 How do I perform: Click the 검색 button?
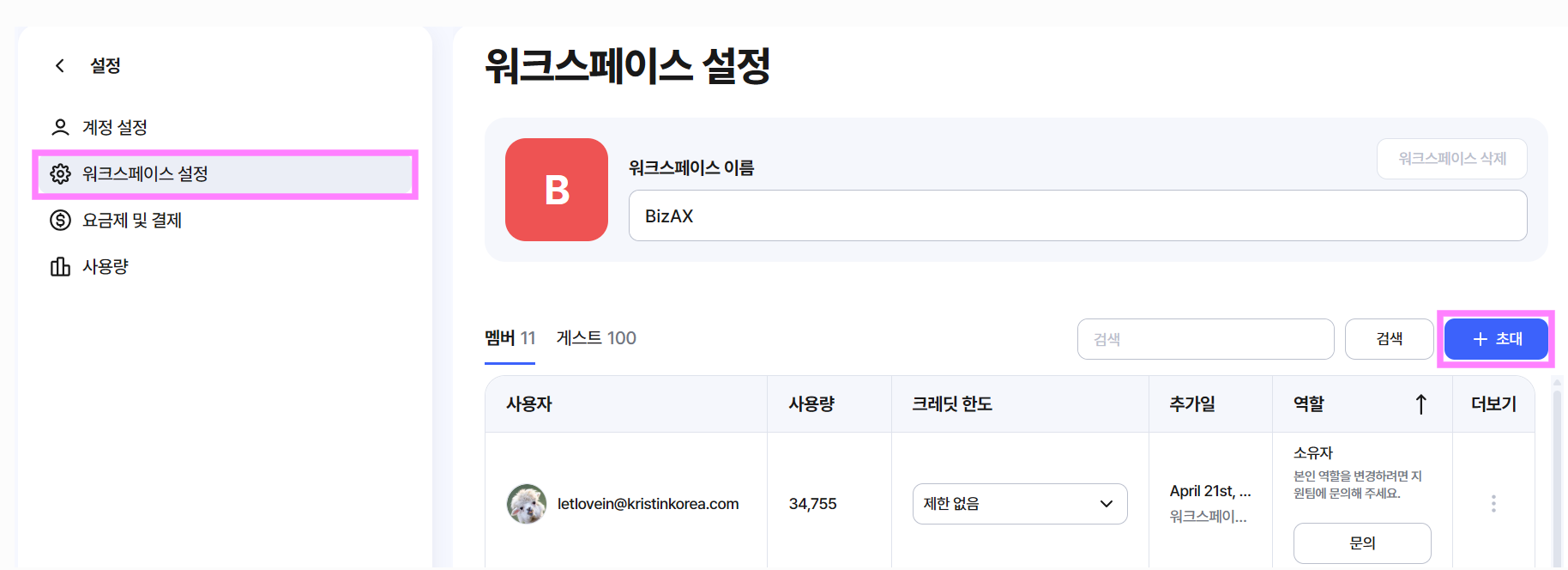[1390, 339]
